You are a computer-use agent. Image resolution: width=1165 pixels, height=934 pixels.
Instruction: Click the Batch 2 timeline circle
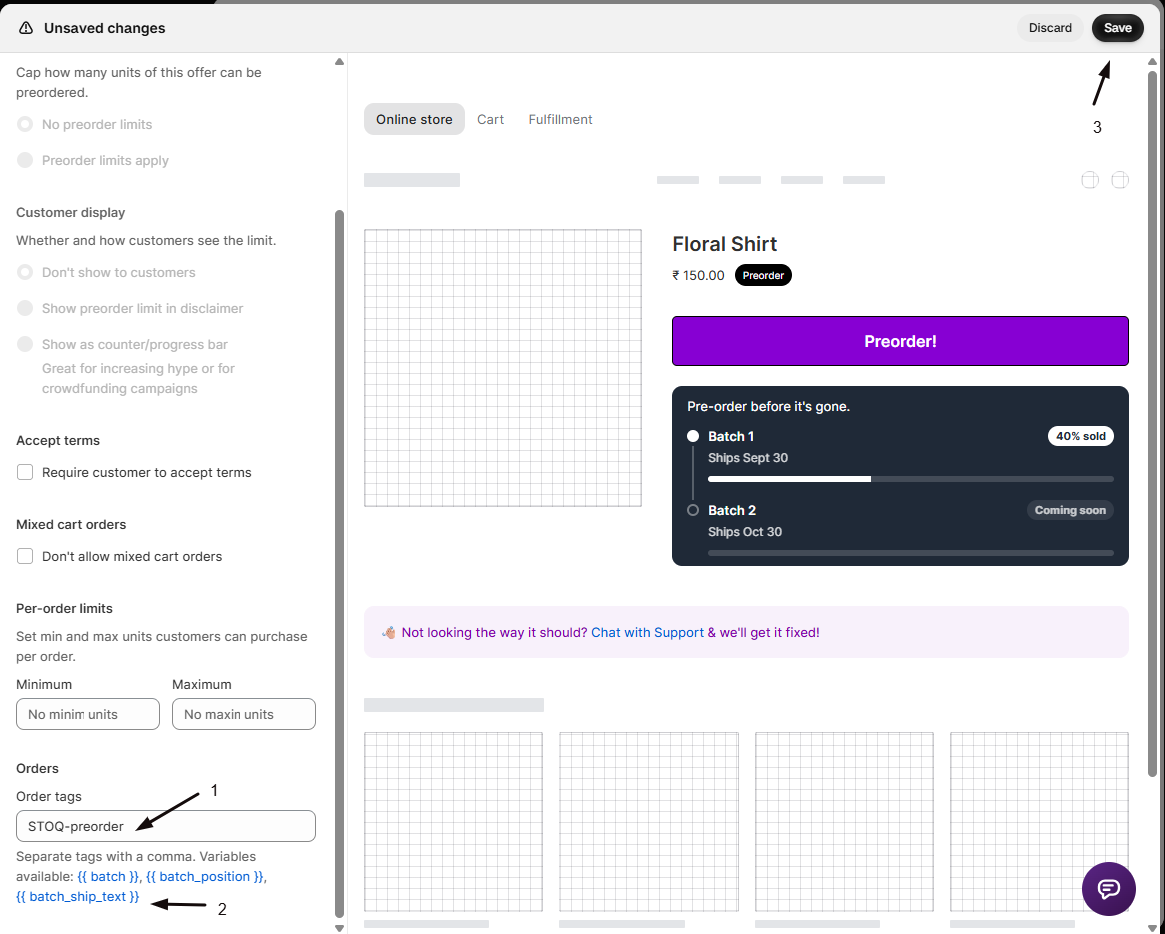[692, 510]
